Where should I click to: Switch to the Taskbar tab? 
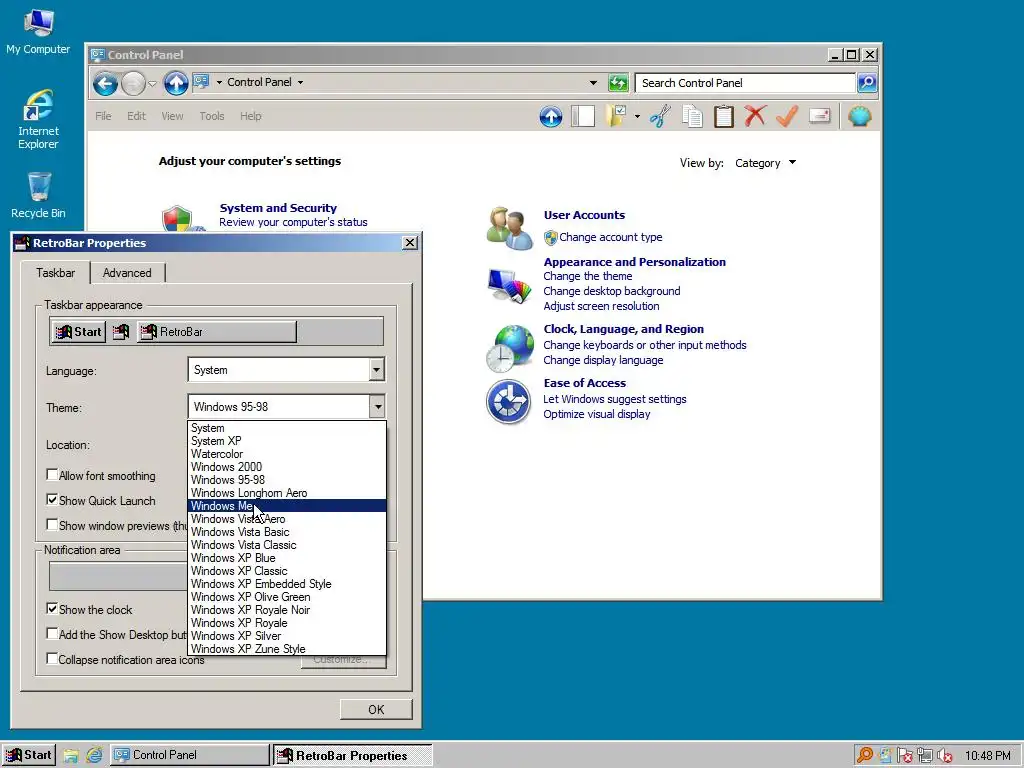click(56, 273)
